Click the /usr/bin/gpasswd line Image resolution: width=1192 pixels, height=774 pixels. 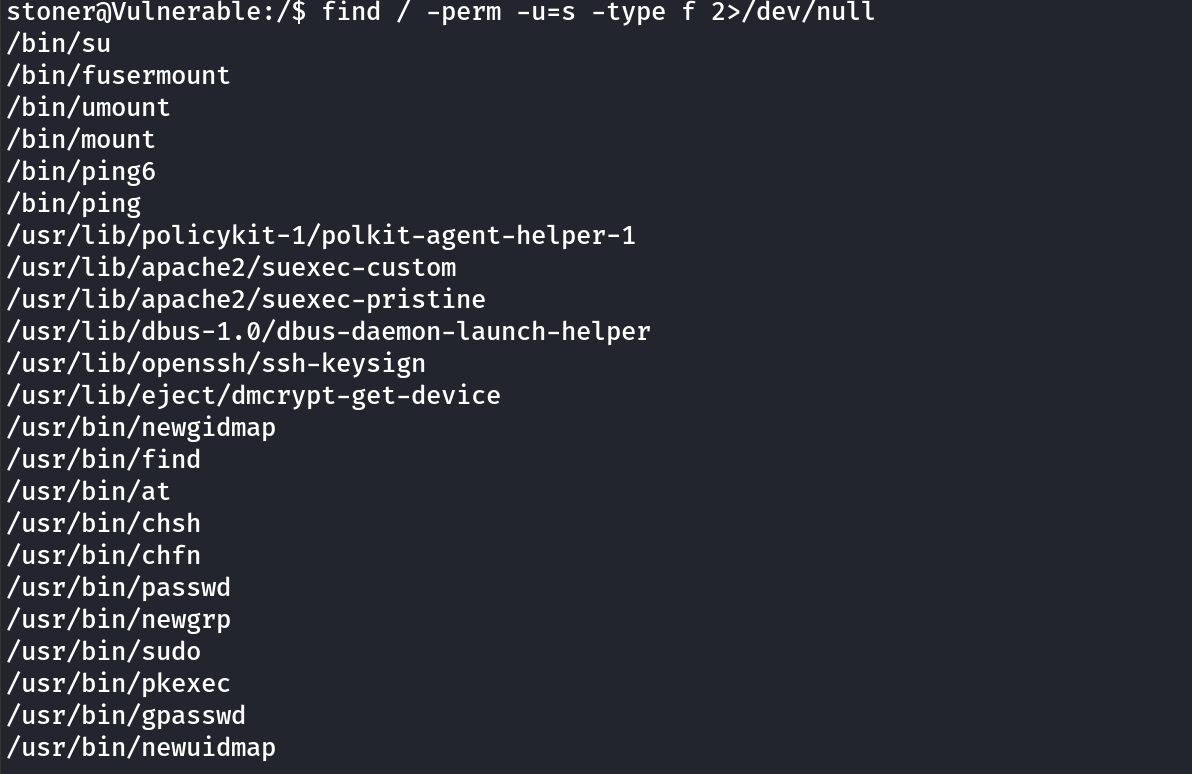click(126, 716)
